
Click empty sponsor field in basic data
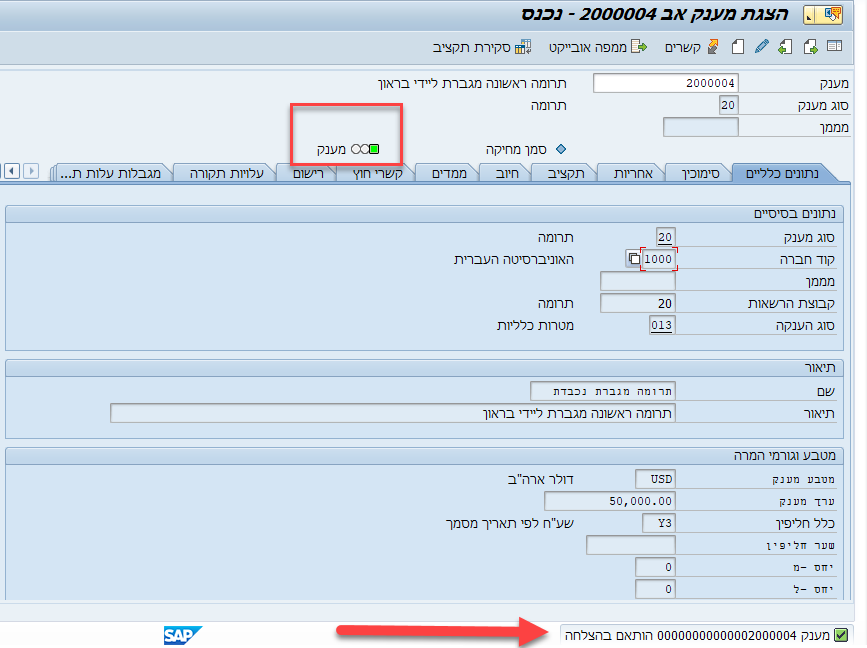(638, 281)
